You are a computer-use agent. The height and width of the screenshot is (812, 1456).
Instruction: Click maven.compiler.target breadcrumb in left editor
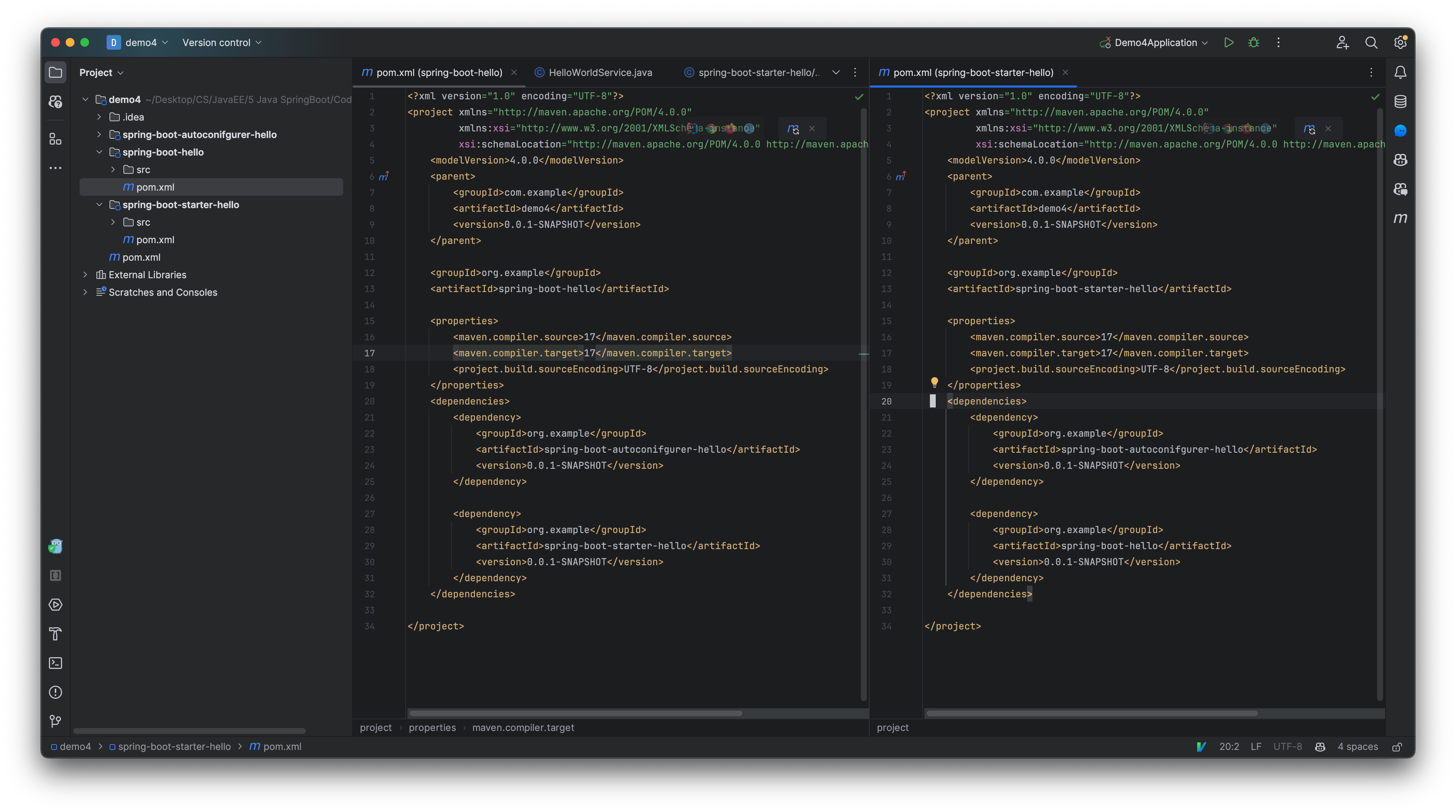(523, 728)
